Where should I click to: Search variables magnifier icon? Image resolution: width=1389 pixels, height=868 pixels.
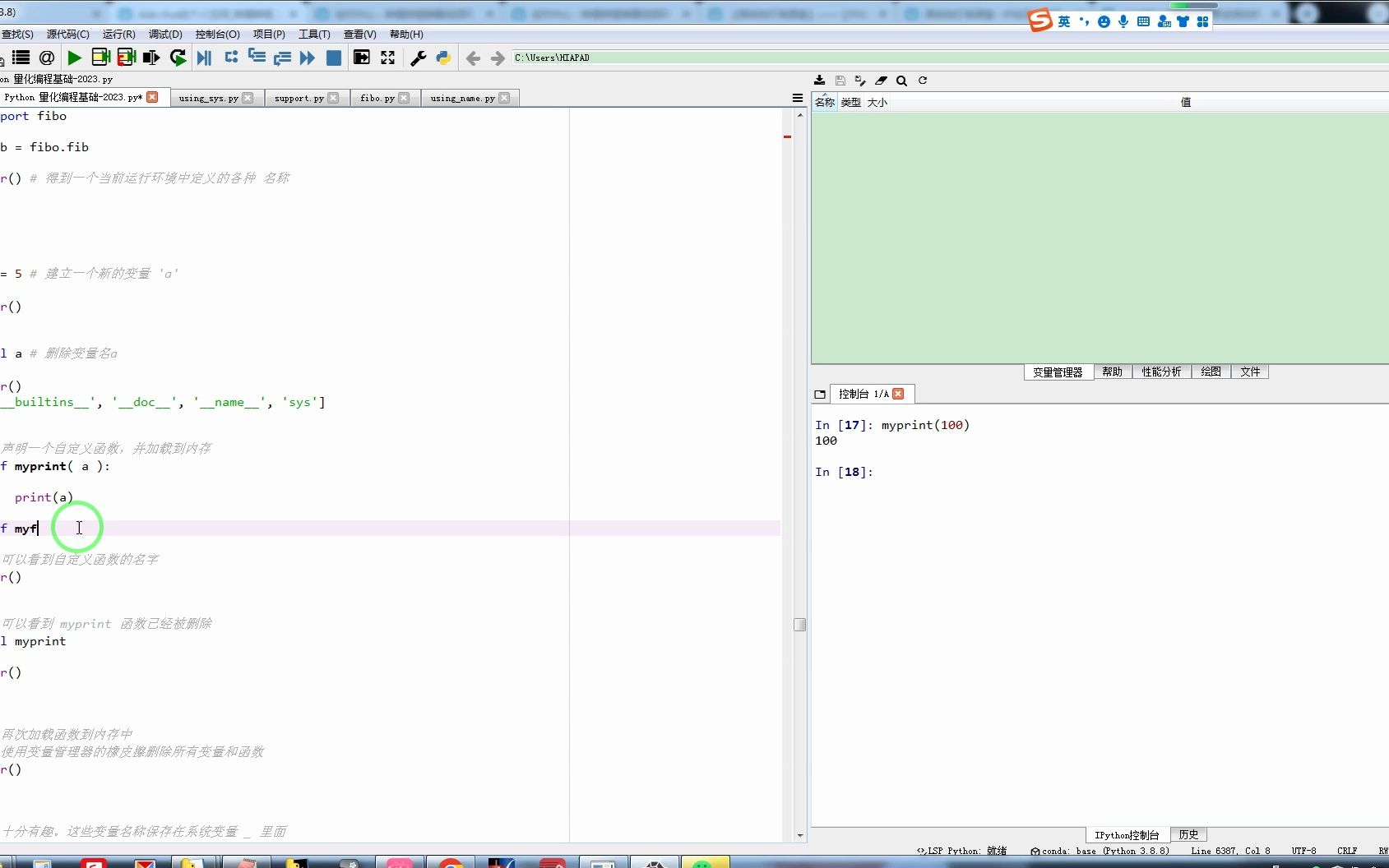pyautogui.click(x=901, y=81)
